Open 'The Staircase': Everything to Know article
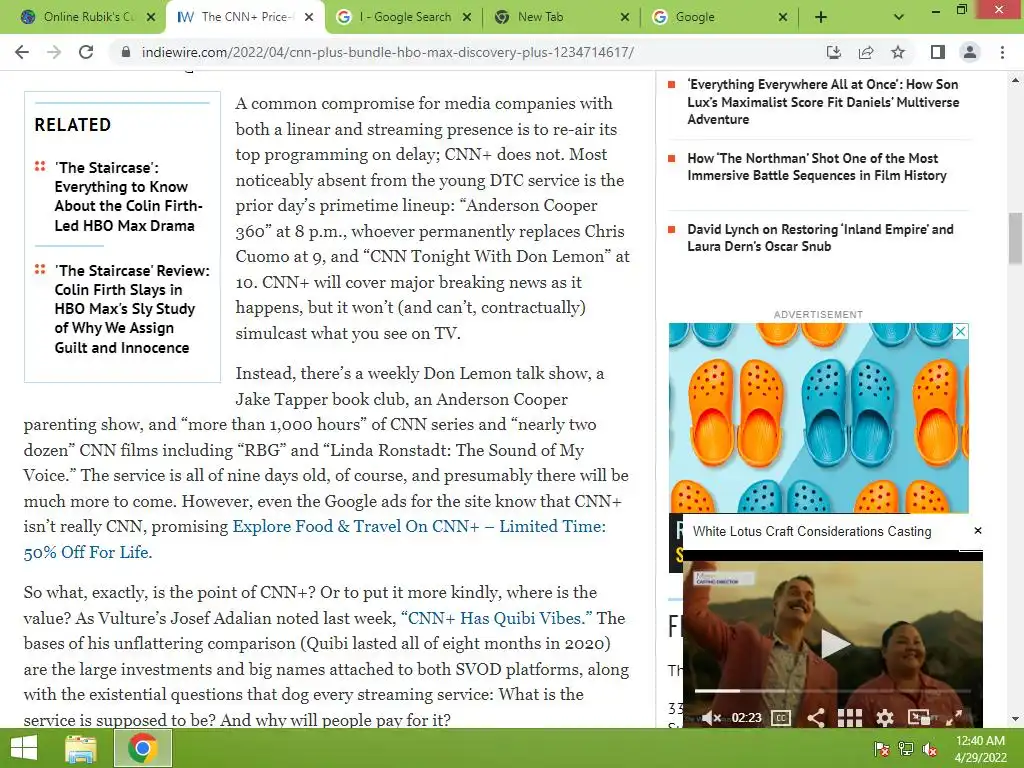Viewport: 1024px width, 768px height. [129, 197]
